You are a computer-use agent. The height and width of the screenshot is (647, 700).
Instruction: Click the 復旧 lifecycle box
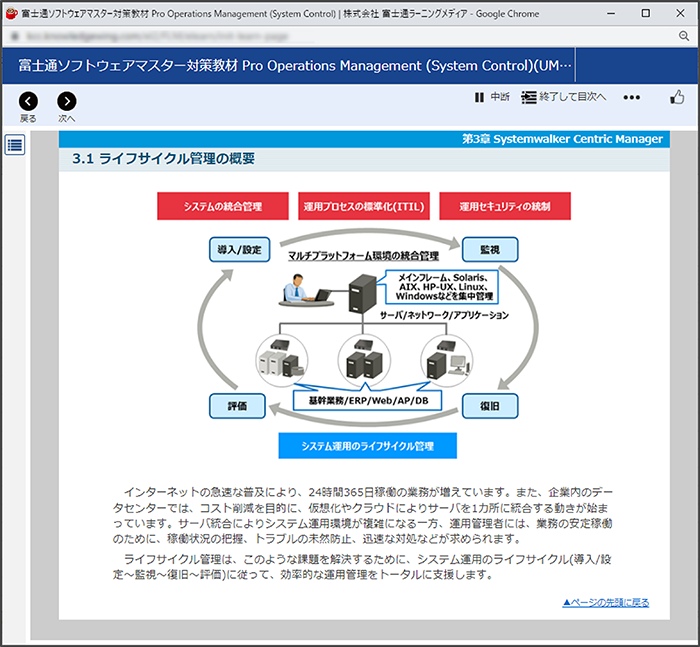[490, 406]
